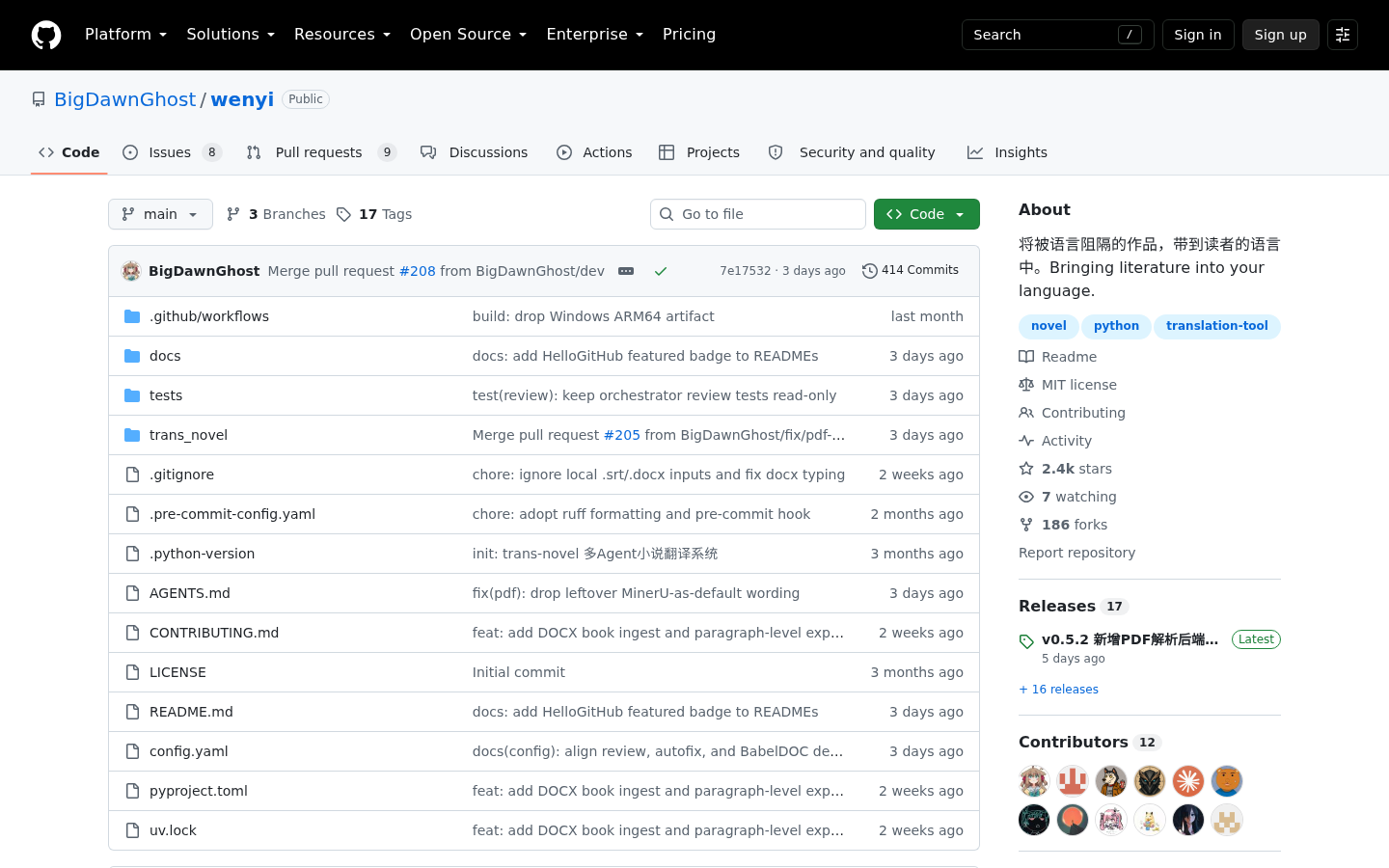Image resolution: width=1389 pixels, height=868 pixels.
Task: View the Projects tab
Action: point(699,152)
